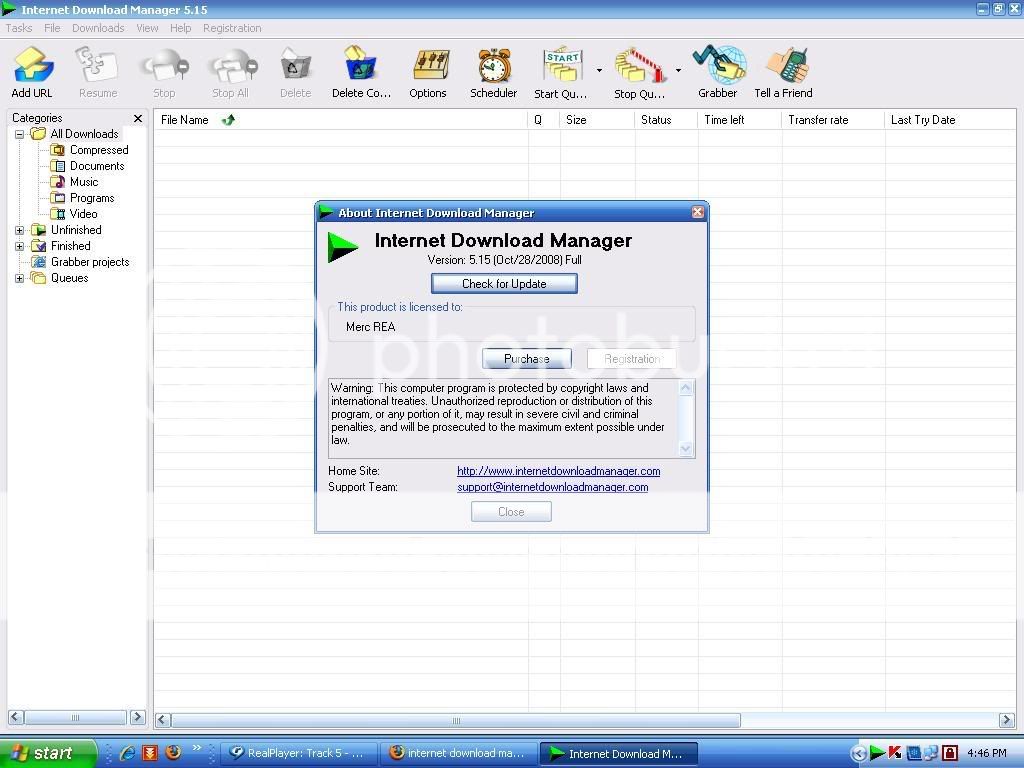Click Internet Explorer quick launch icon
1024x768 pixels.
[x=127, y=754]
